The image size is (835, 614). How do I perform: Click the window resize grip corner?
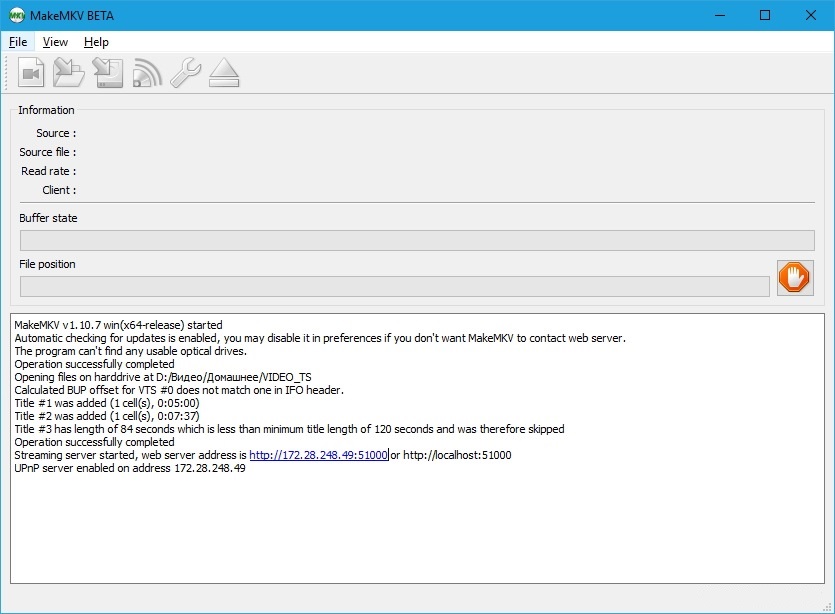(x=827, y=607)
